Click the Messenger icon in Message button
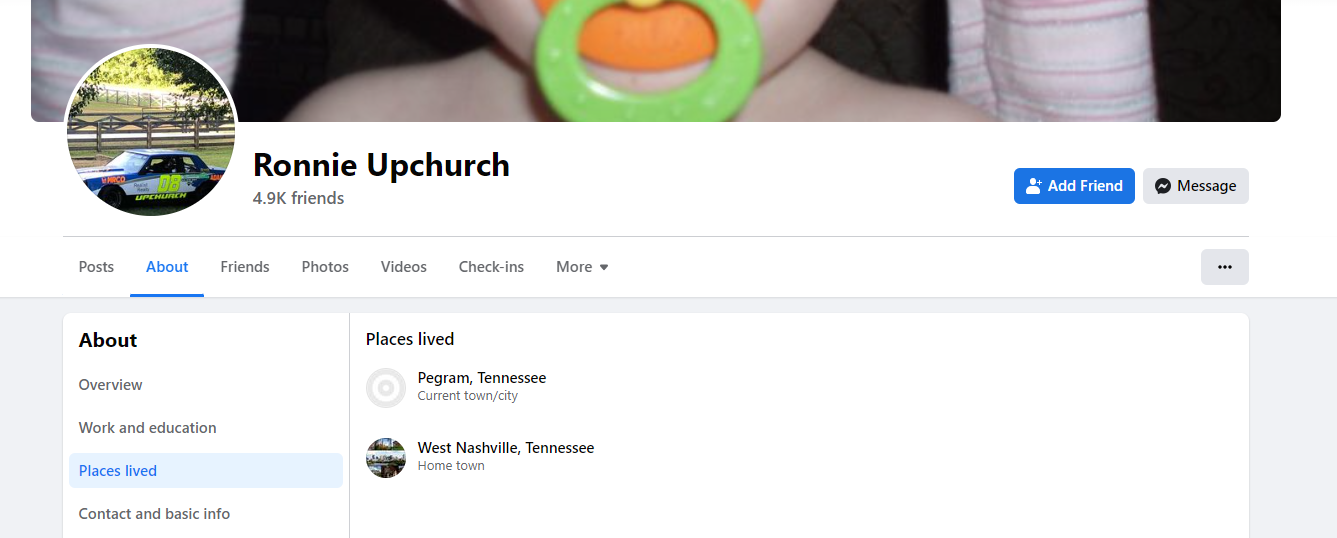The image size is (1337, 538). pos(1163,186)
